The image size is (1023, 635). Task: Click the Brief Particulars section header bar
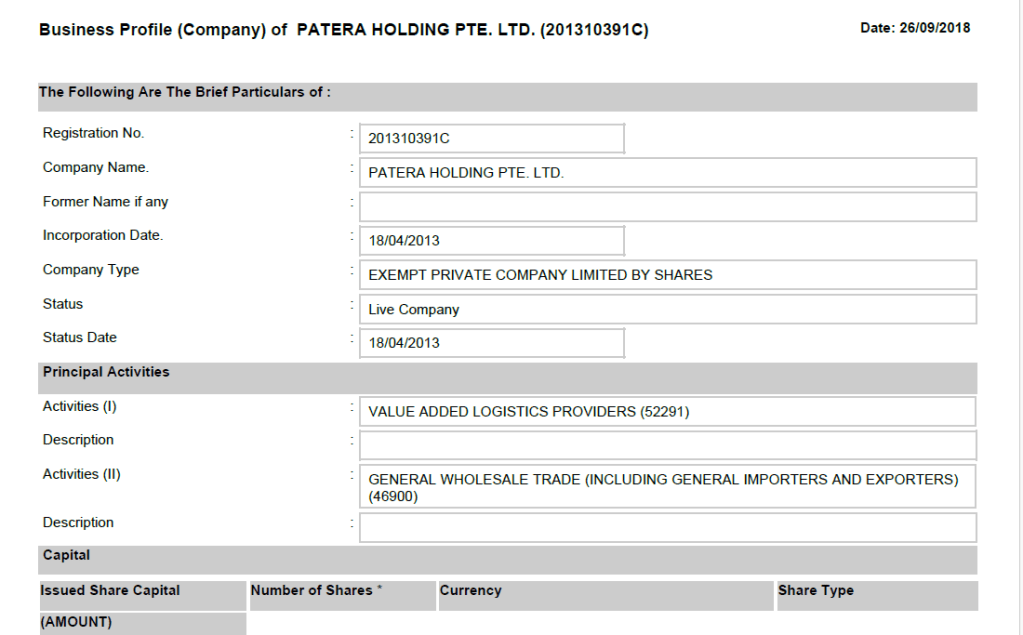pos(185,92)
